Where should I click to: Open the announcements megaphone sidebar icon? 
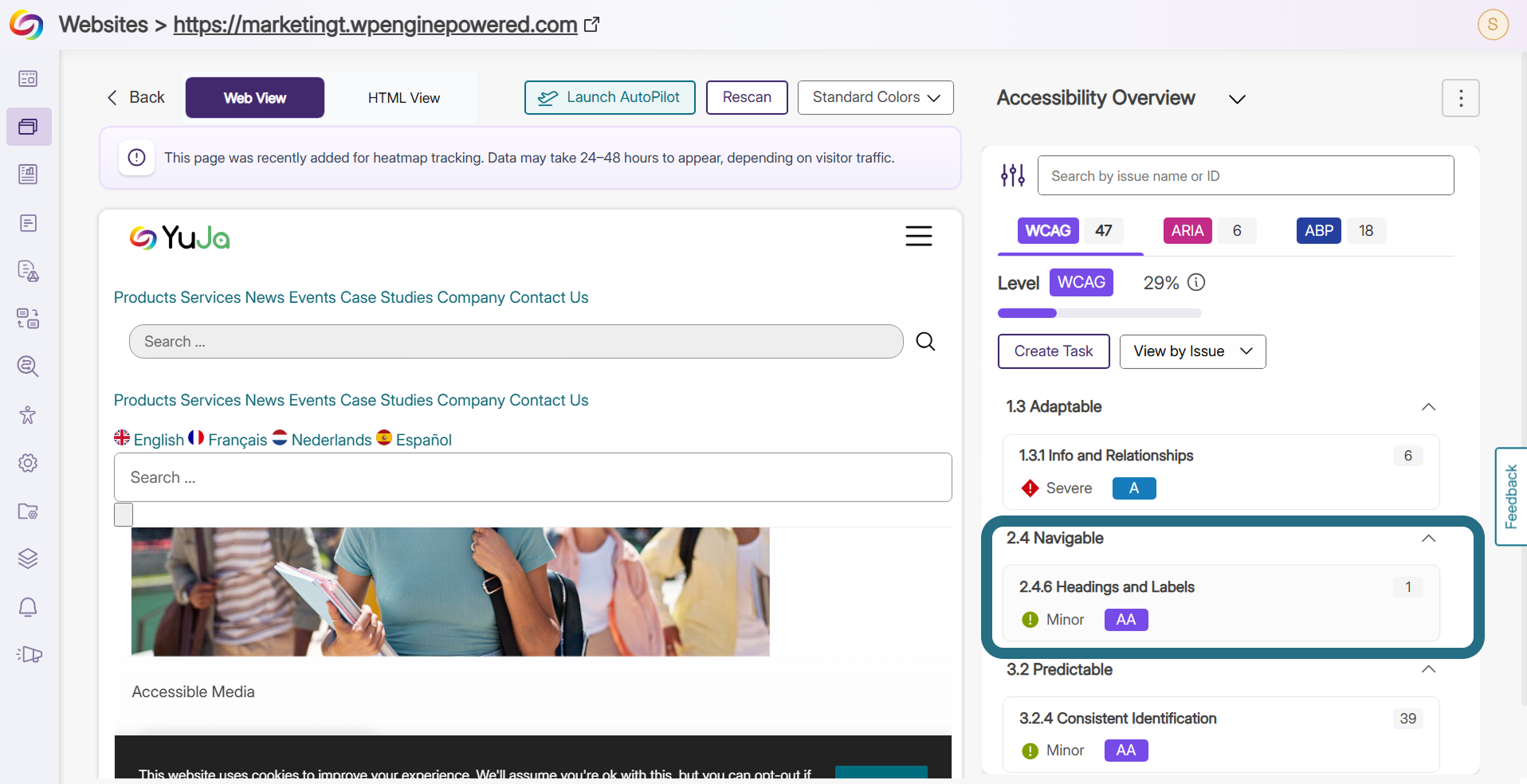click(29, 655)
